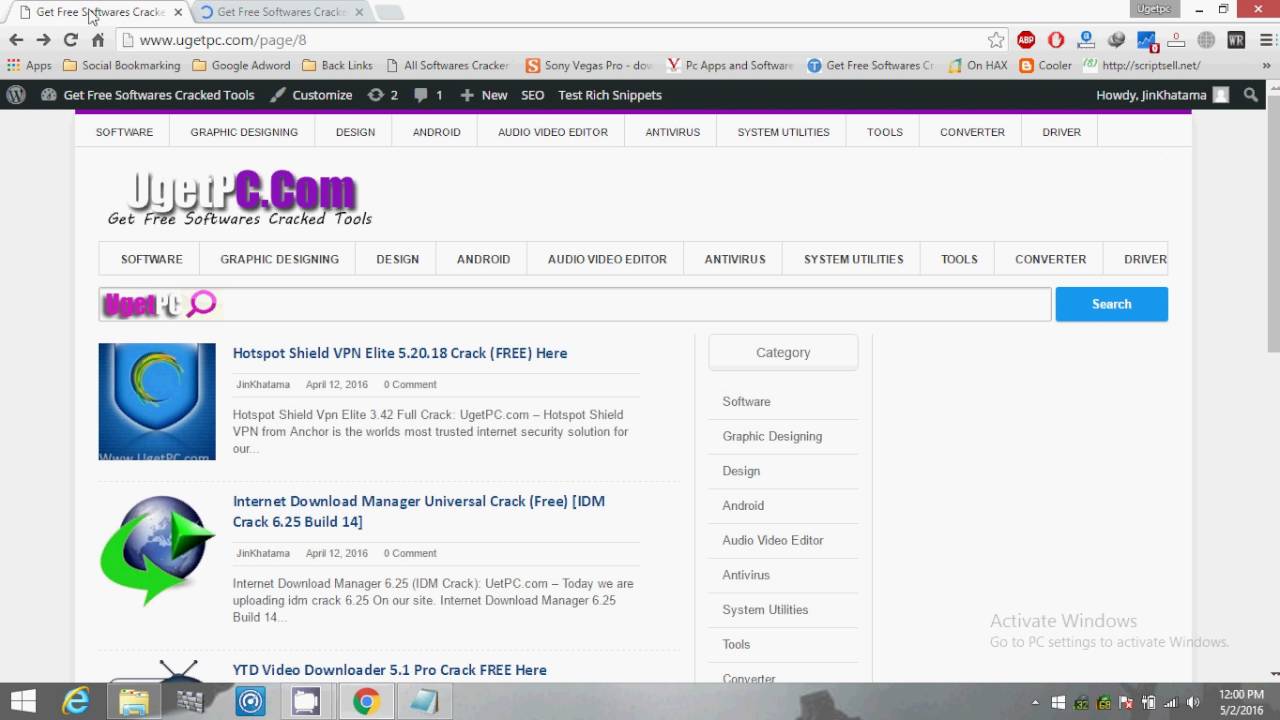Open the Cooler Blogger bookmark
Image resolution: width=1280 pixels, height=720 pixels.
[x=1045, y=65]
